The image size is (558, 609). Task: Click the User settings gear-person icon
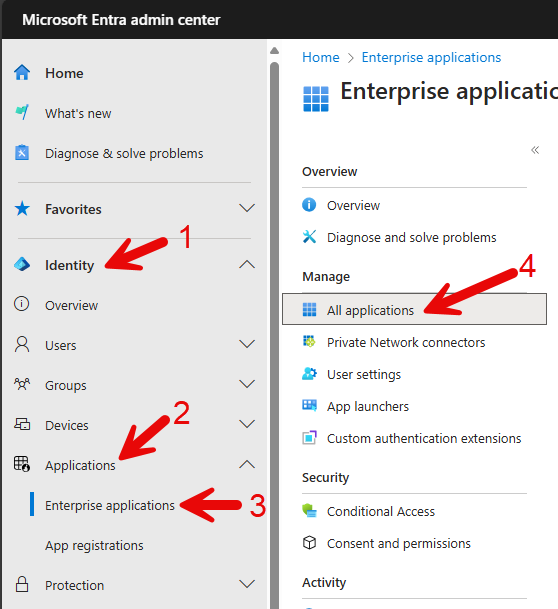click(309, 374)
